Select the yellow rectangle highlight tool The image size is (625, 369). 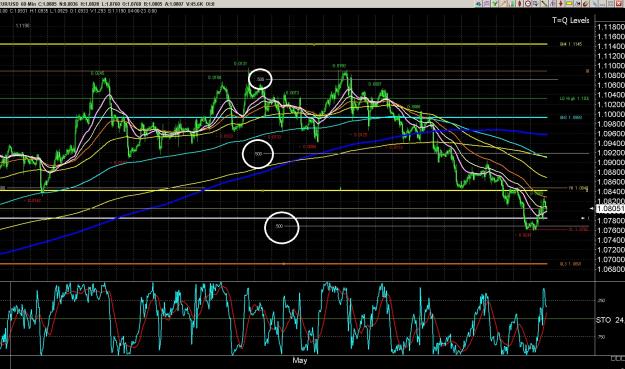point(569,4)
